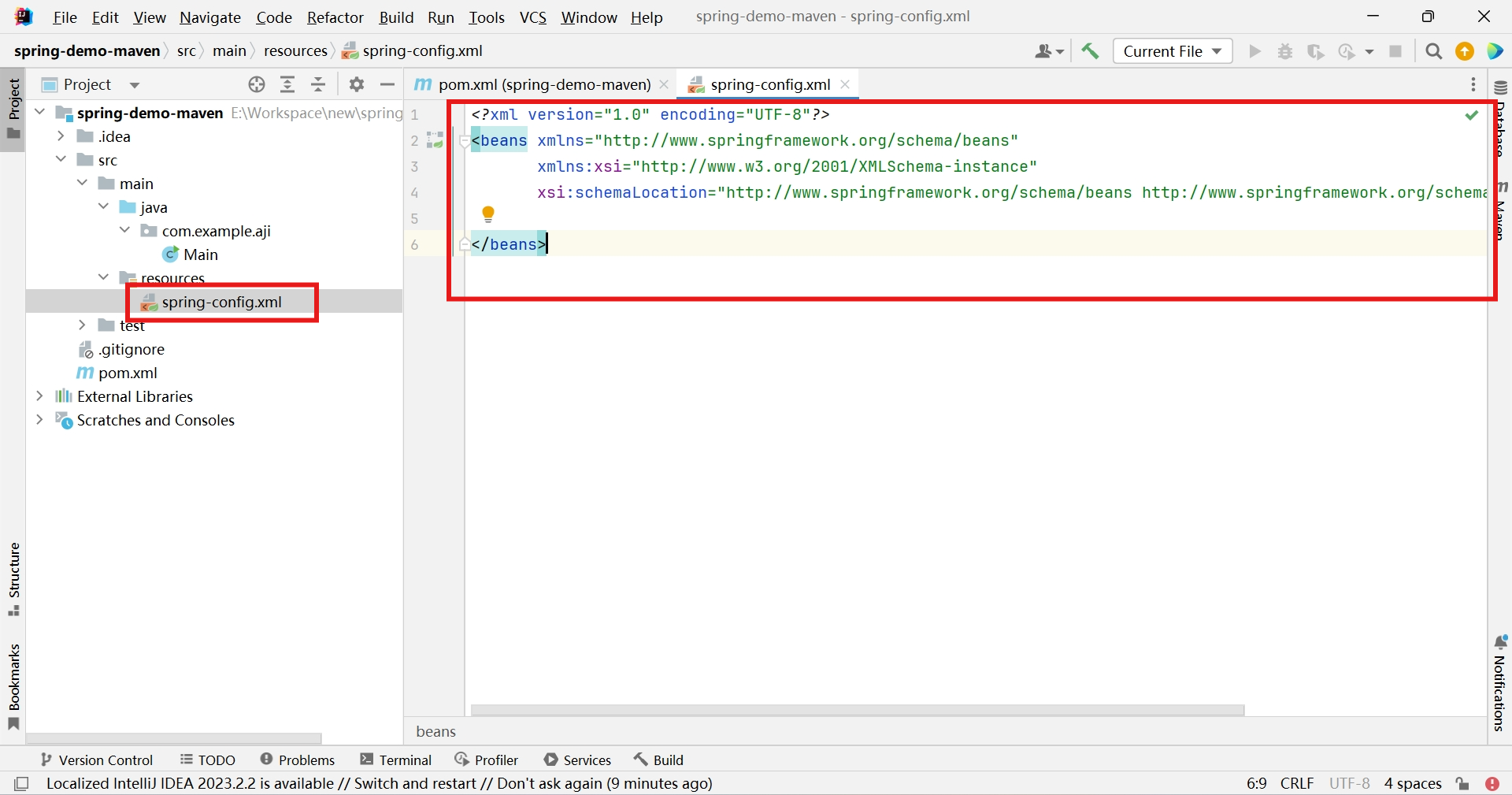The width and height of the screenshot is (1512, 795).
Task: Open the TODO tool window
Action: pos(208,760)
